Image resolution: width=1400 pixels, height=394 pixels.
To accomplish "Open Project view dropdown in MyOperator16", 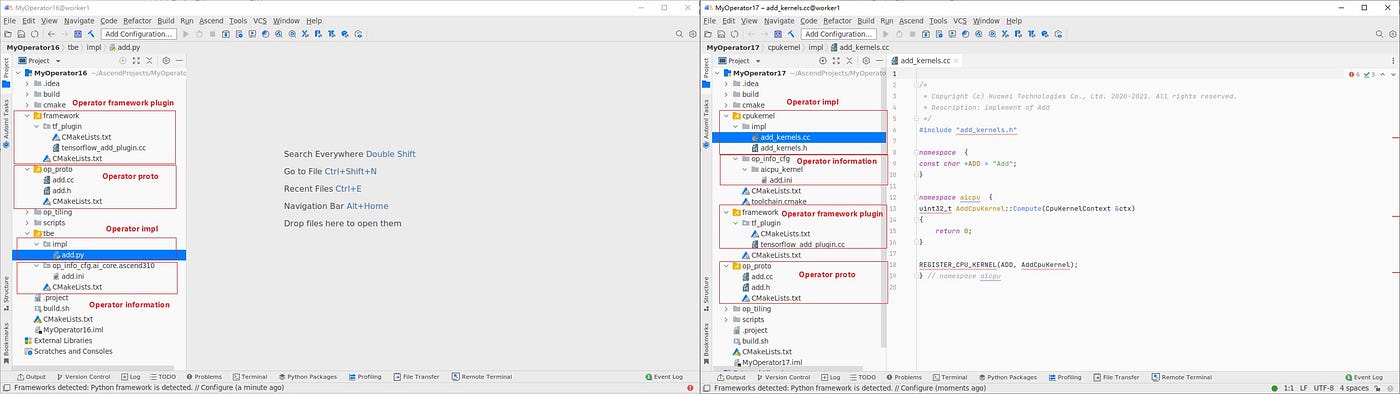I will (39, 60).
